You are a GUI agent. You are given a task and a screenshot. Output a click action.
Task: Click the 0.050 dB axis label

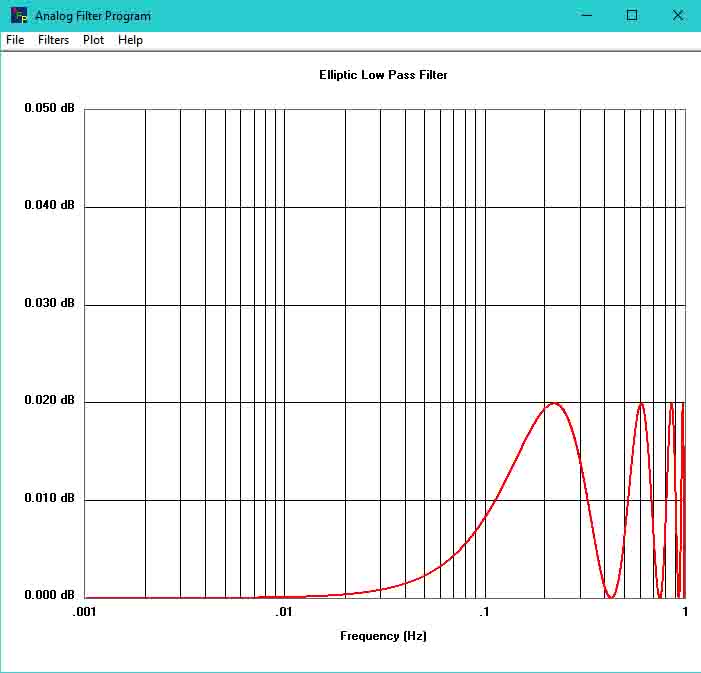[x=50, y=108]
